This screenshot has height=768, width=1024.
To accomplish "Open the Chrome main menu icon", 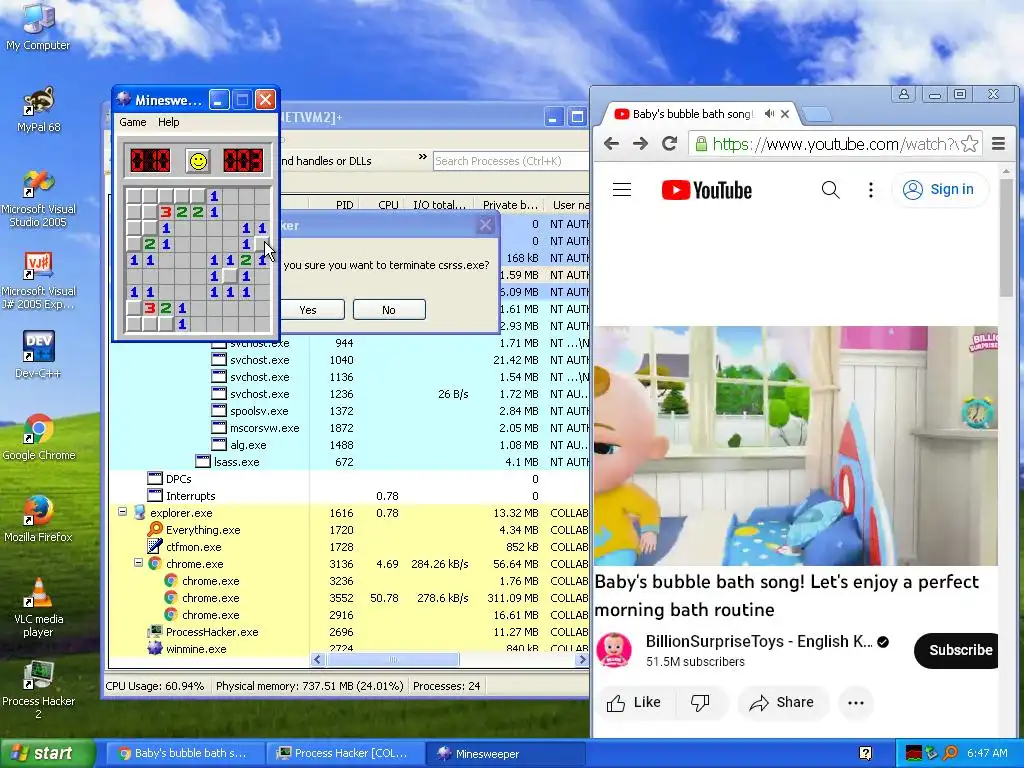I will pyautogui.click(x=999, y=144).
